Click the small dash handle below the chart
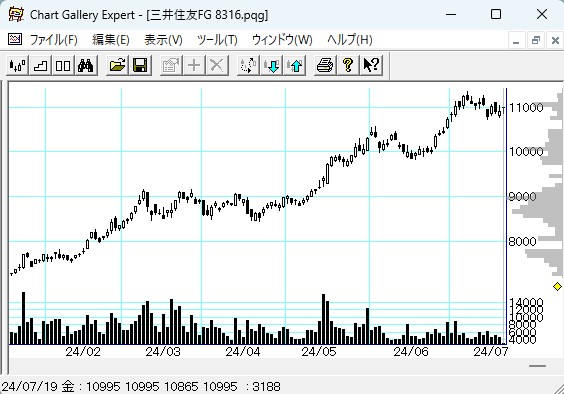 pyautogui.click(x=537, y=366)
